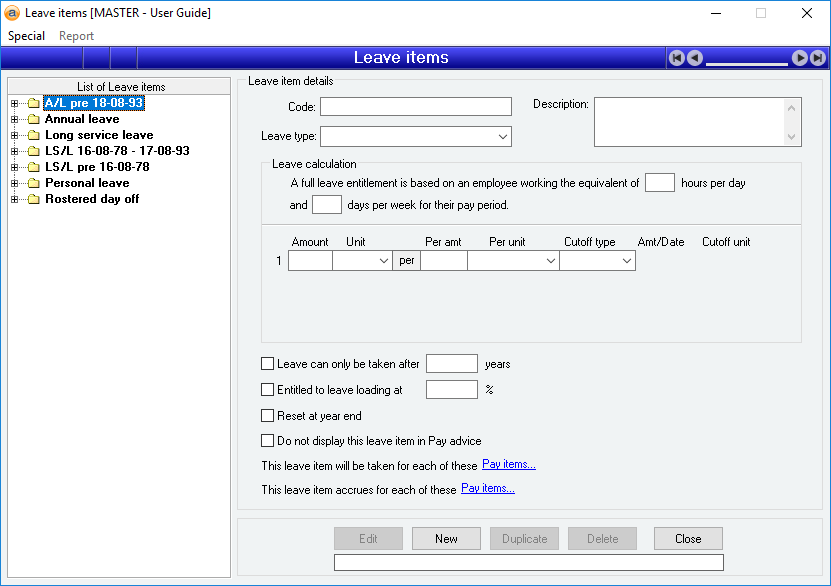Image resolution: width=831 pixels, height=586 pixels.
Task: Go to next record arrow icon
Action: [x=800, y=58]
